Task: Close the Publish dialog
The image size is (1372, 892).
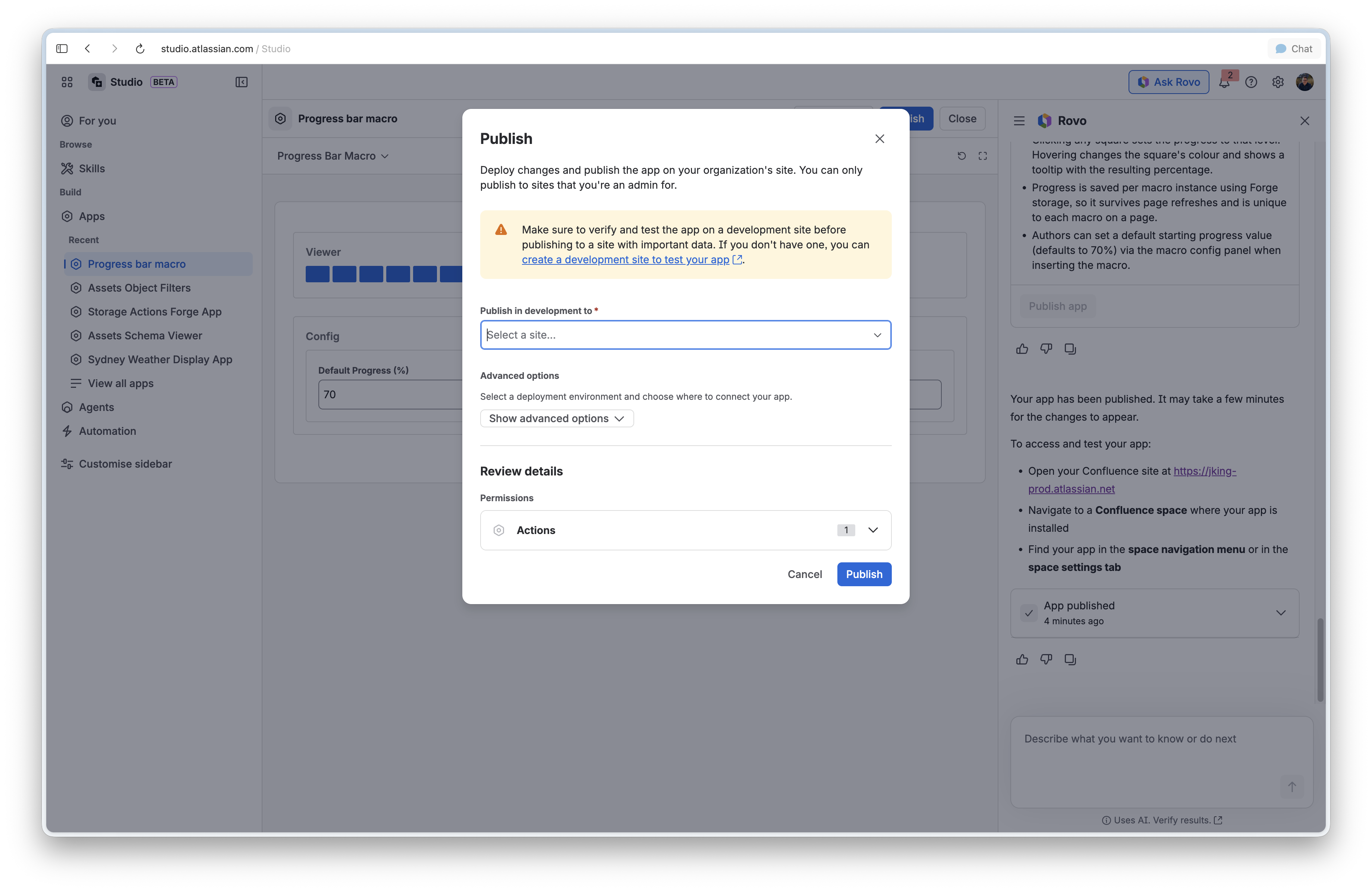Action: pyautogui.click(x=879, y=139)
